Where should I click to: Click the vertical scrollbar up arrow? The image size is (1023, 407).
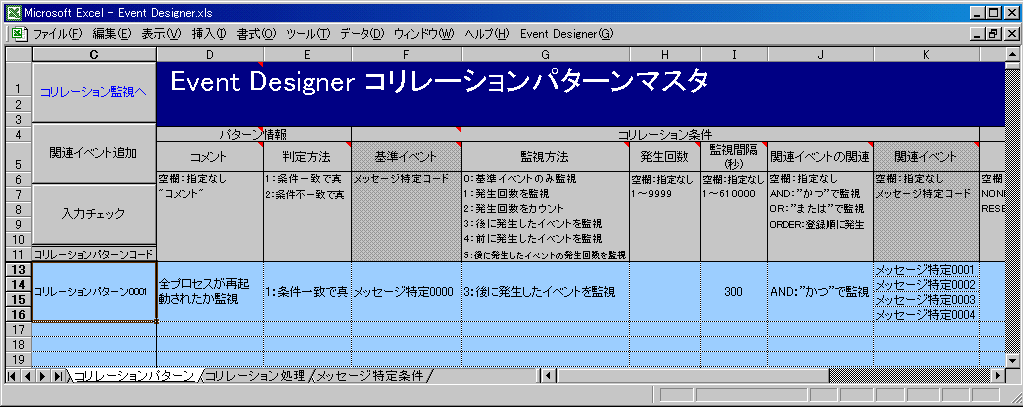(x=1012, y=54)
